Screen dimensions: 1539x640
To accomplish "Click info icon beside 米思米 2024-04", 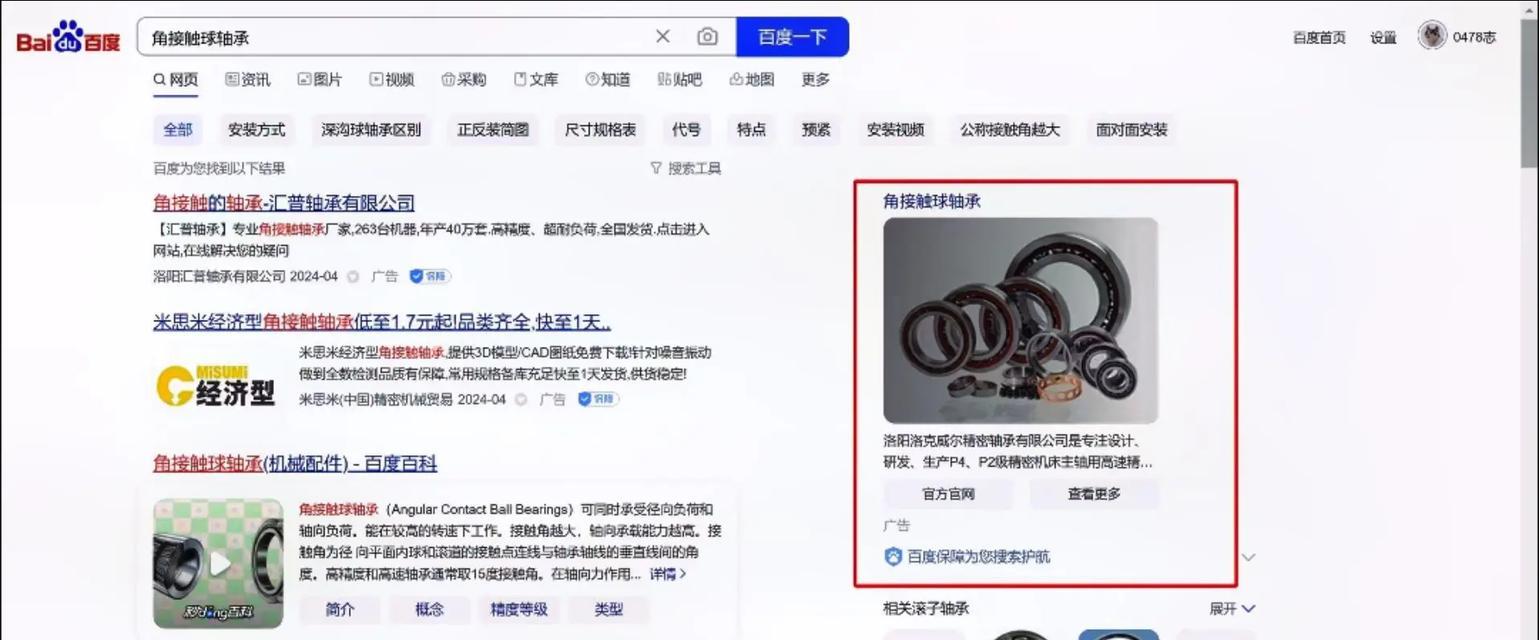I will (x=521, y=399).
